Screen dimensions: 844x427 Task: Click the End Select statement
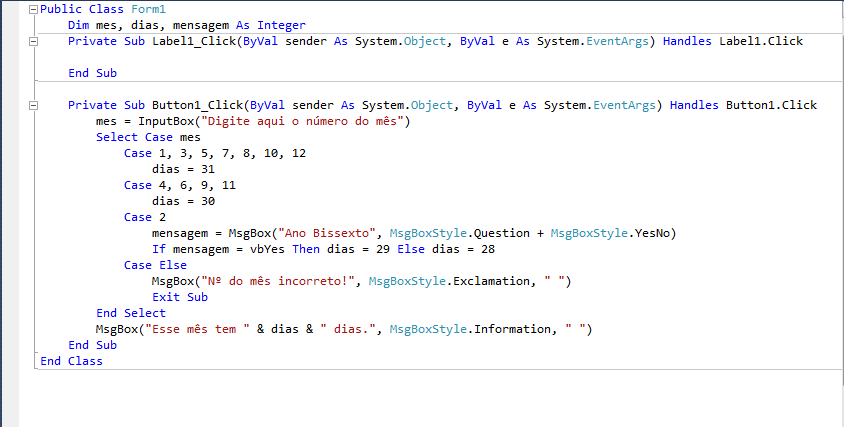131,313
